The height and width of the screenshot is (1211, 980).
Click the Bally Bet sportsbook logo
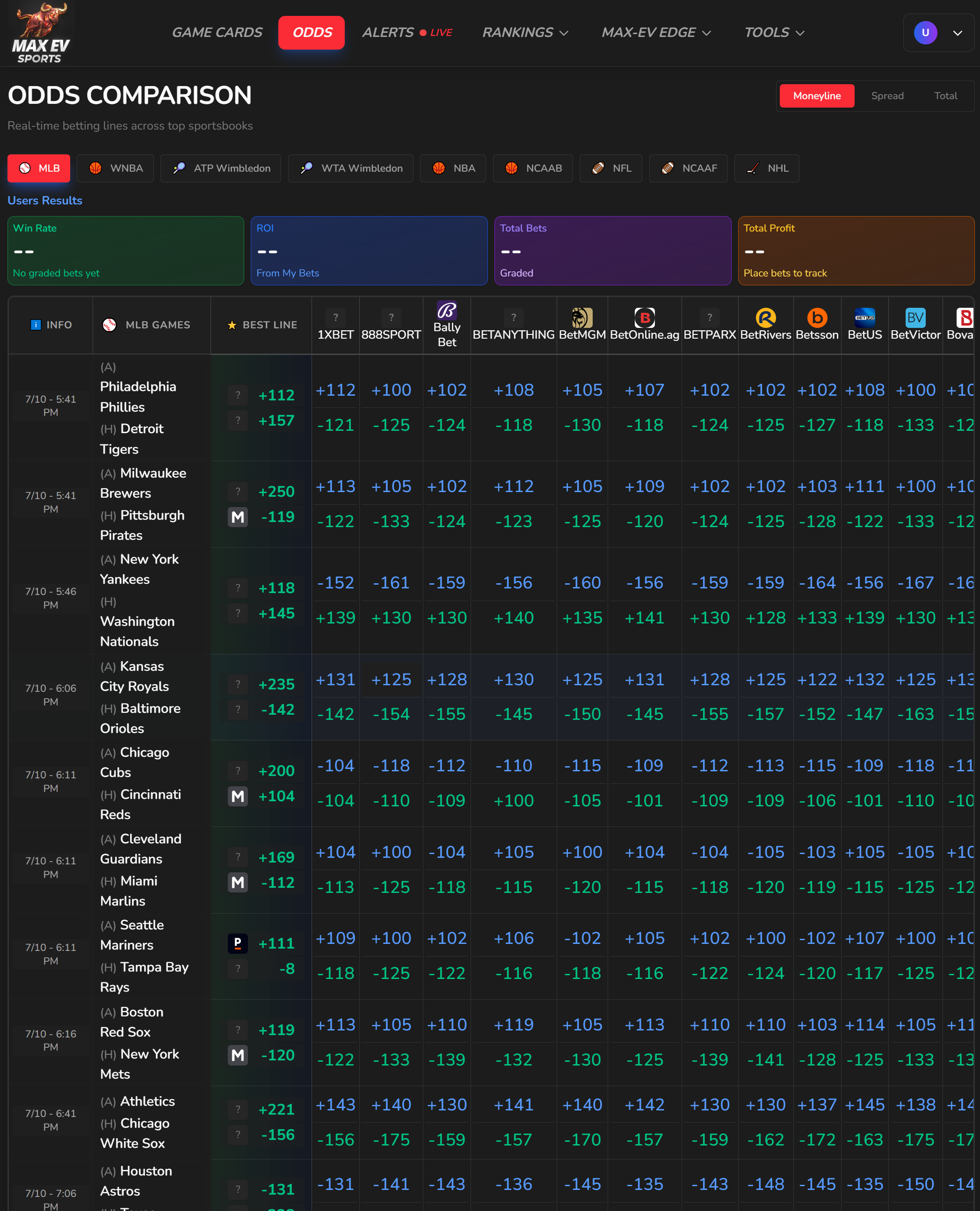[447, 310]
